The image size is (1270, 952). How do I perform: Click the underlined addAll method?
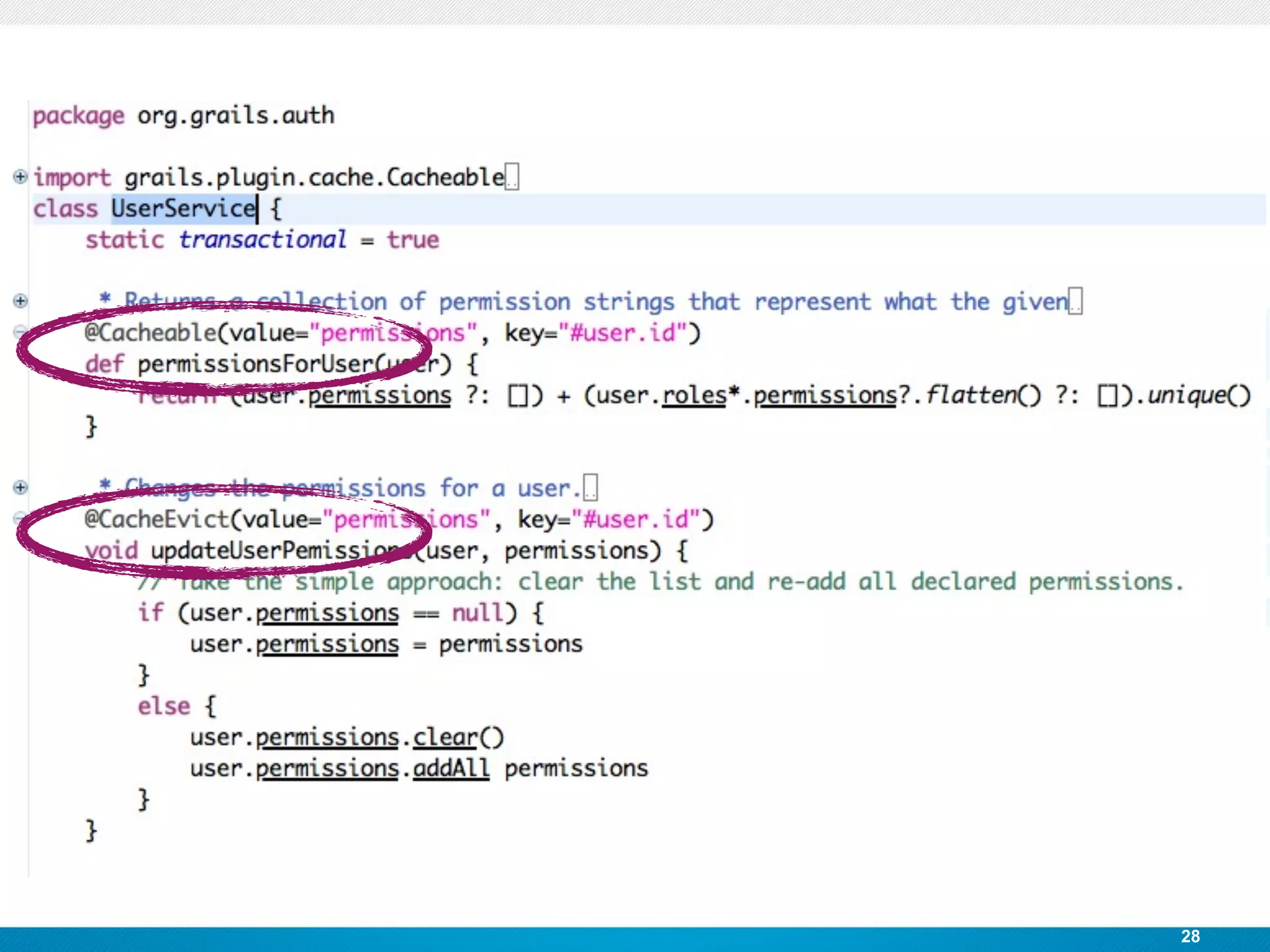[x=451, y=769]
